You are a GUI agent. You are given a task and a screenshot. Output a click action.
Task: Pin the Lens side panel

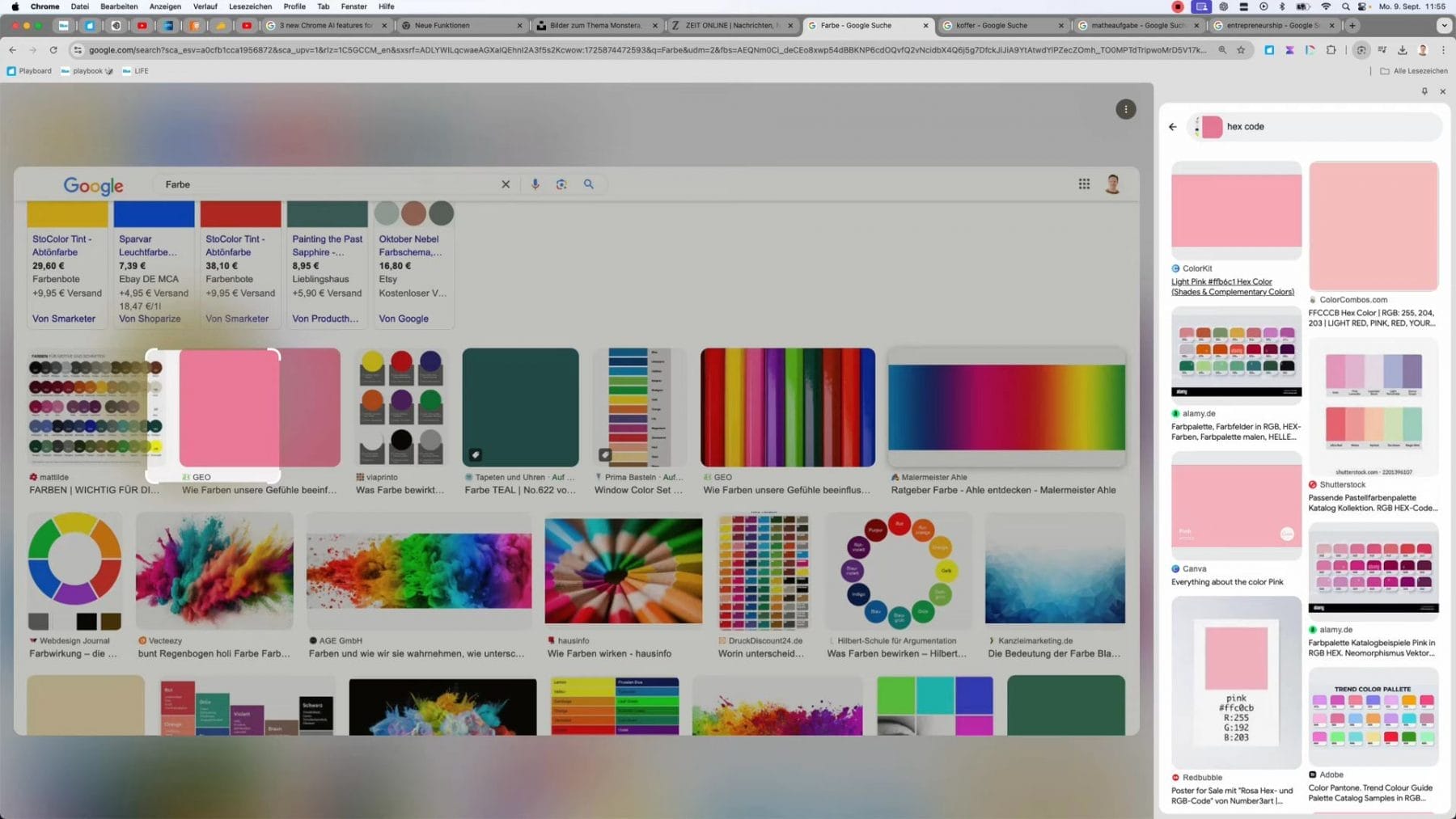tap(1424, 91)
